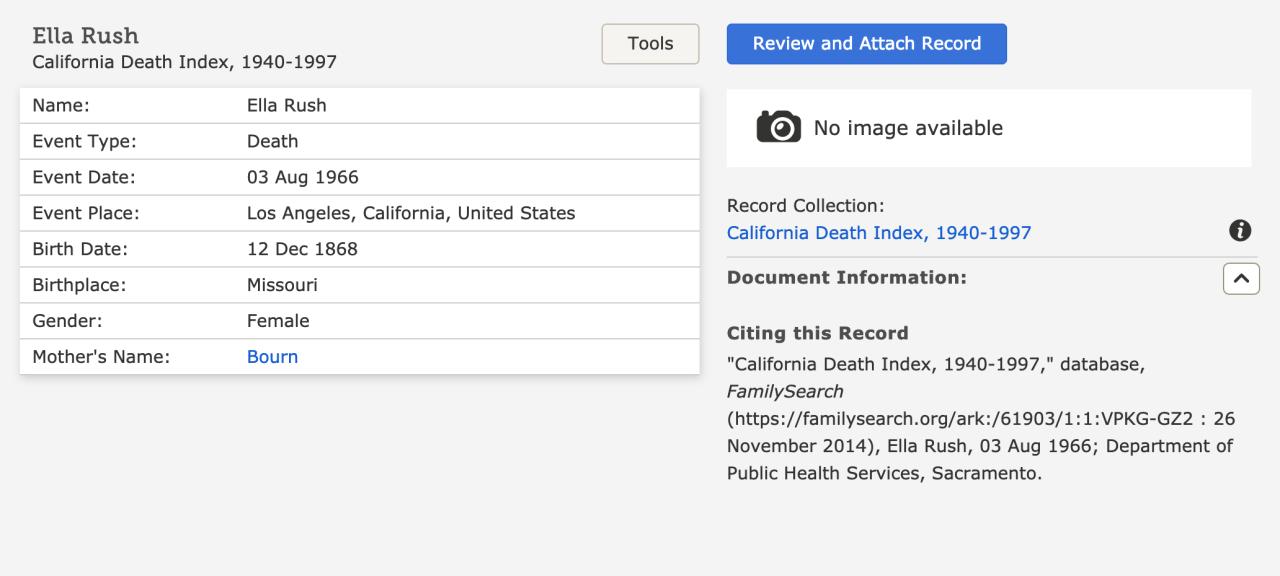Click the Los Angeles event place value

point(410,213)
